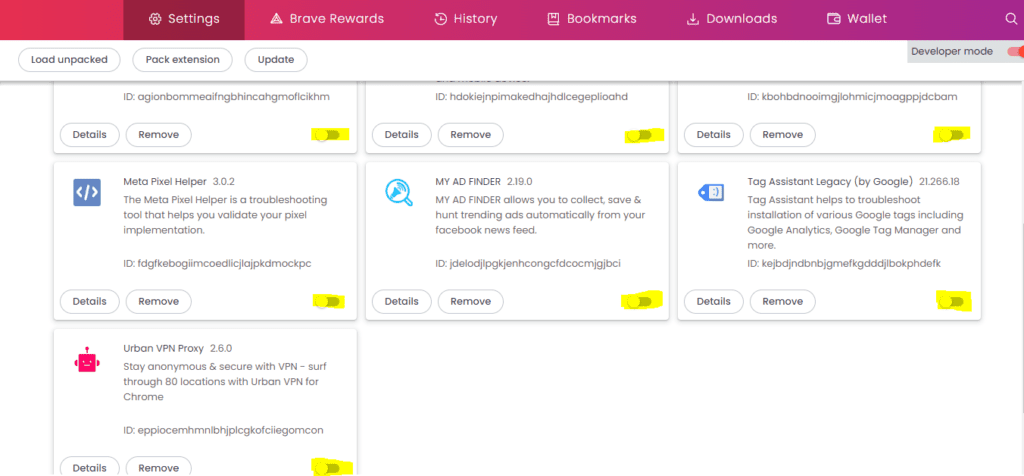Open the History tab

466,19
